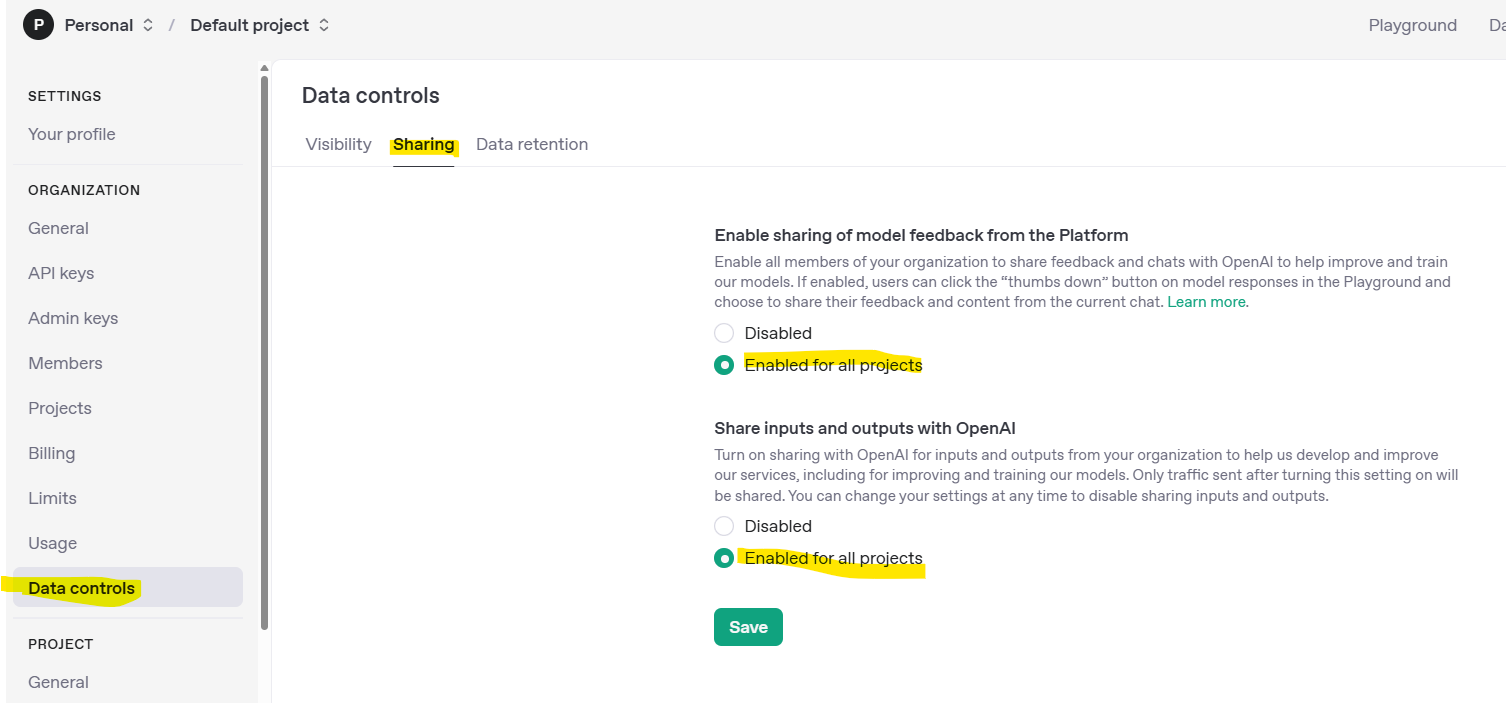
Task: Click the sidebar scroll up arrow
Action: pyautogui.click(x=264, y=68)
